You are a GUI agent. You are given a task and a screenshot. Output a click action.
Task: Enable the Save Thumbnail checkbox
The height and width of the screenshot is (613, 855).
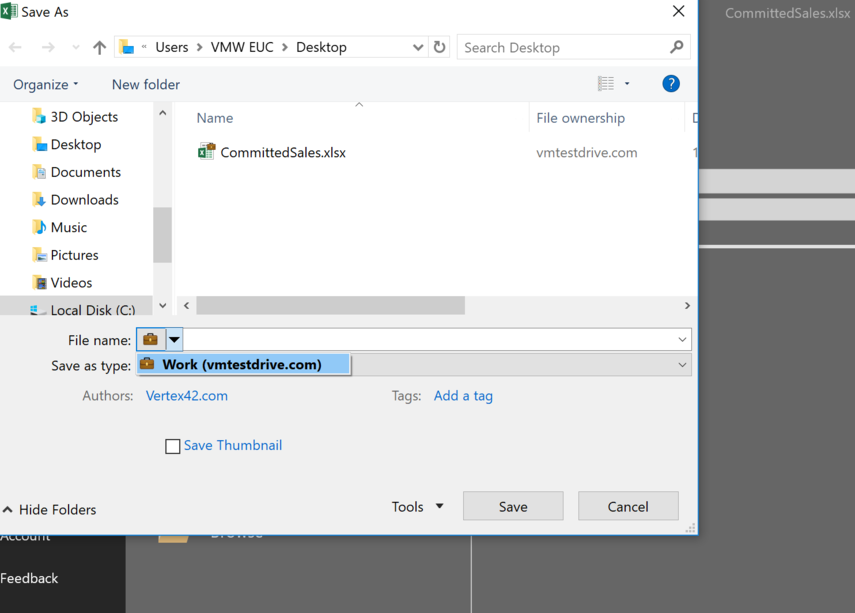coord(173,446)
